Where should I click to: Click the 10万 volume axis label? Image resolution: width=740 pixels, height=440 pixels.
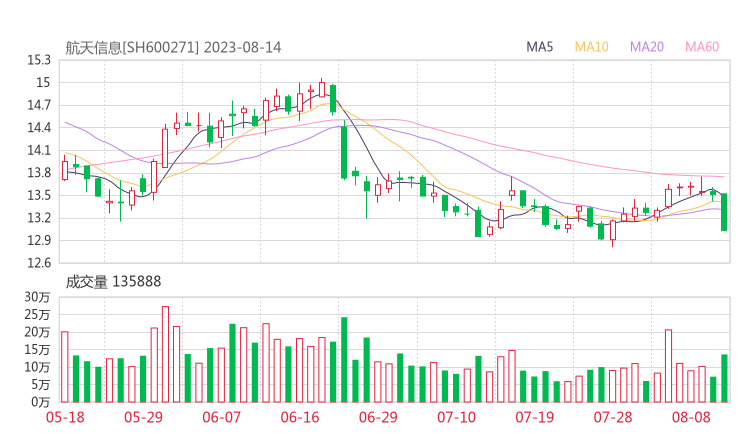[x=37, y=367]
